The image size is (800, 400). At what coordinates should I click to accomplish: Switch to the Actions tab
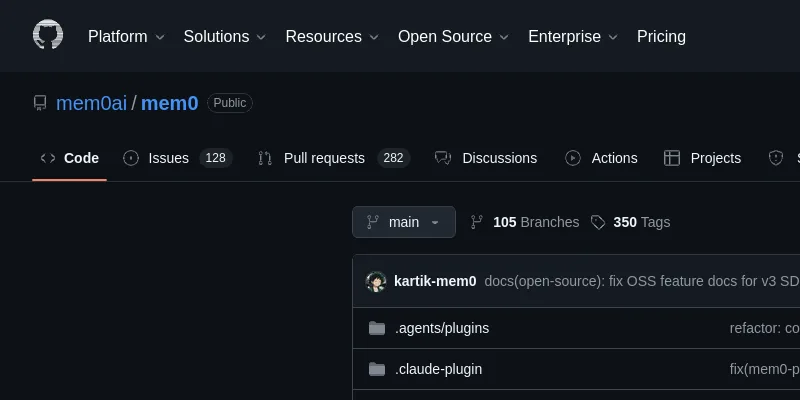coord(601,158)
